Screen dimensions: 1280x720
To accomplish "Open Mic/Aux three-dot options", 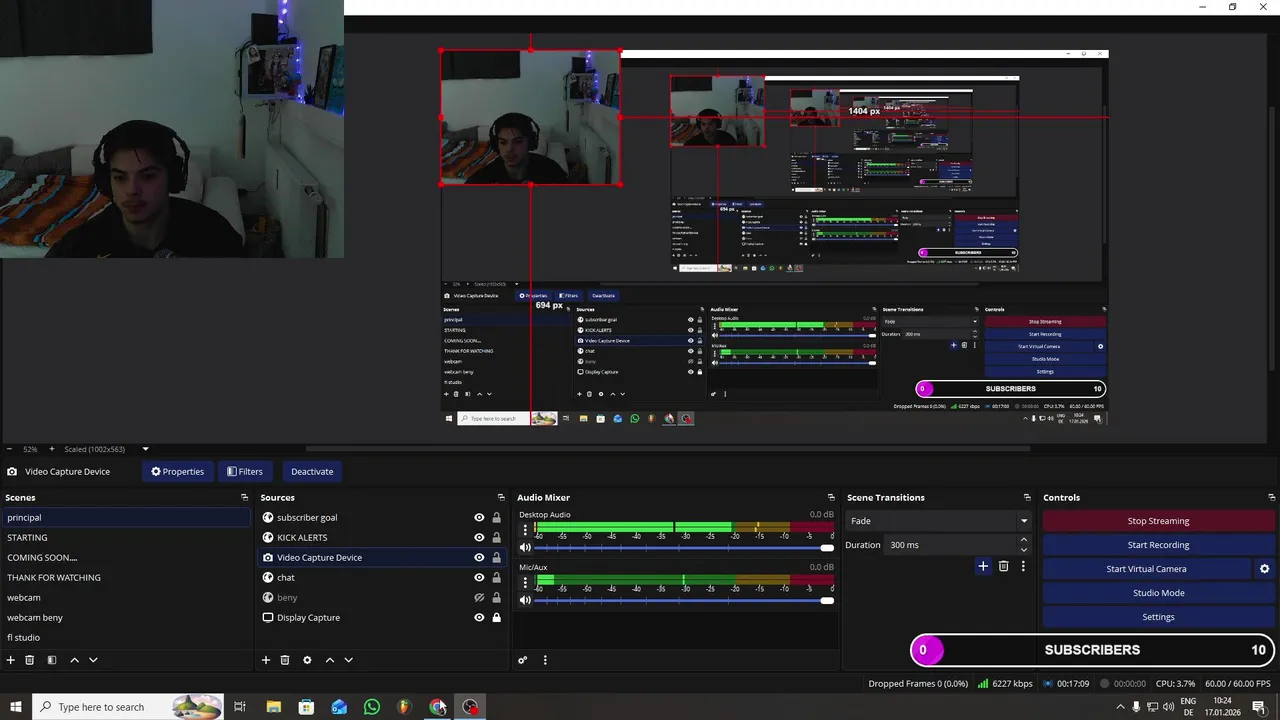I will [x=525, y=582].
